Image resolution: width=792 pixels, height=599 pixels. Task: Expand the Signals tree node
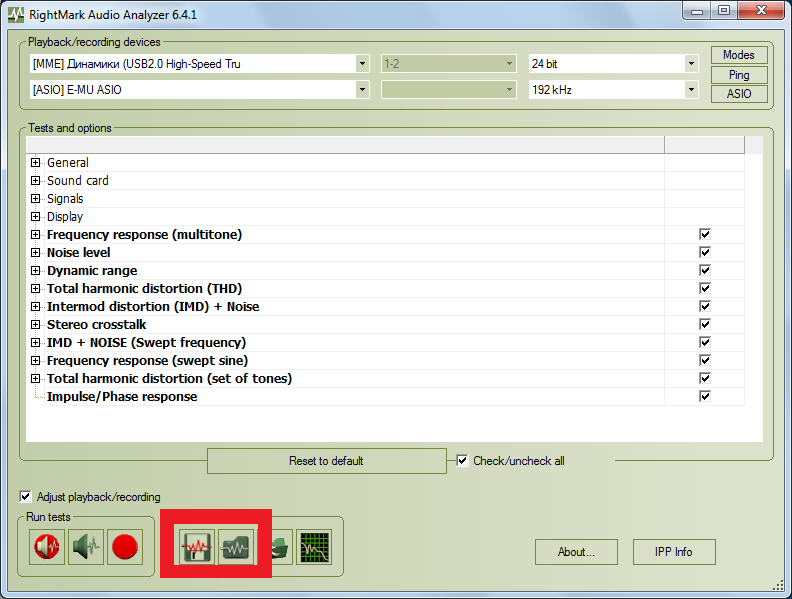pos(35,198)
